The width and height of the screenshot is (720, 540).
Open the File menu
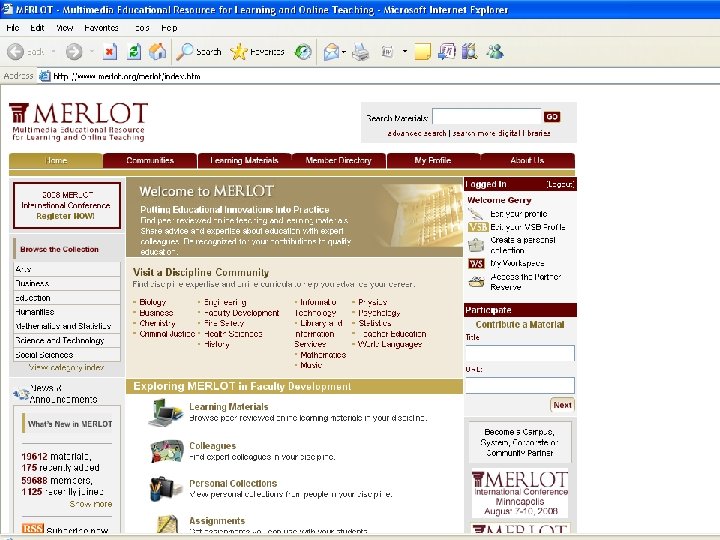(12, 28)
